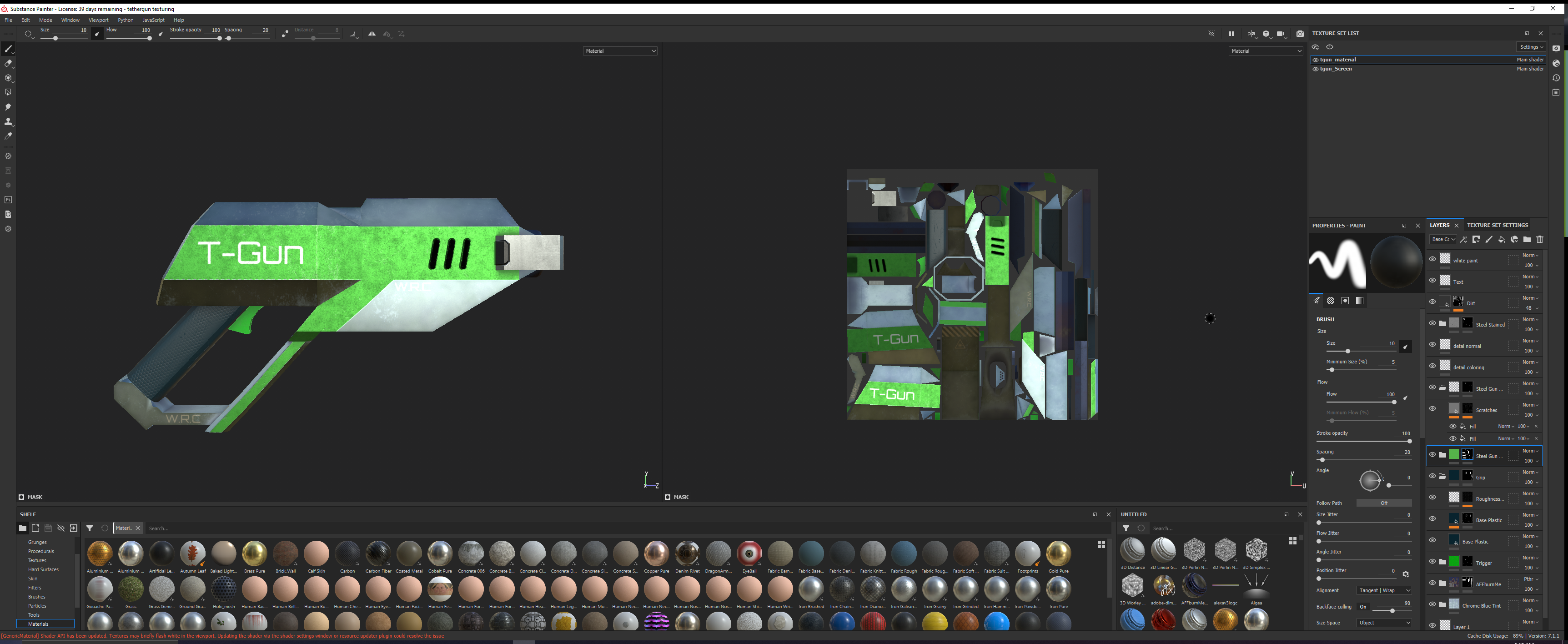Toggle Follow Path Off button
The width and height of the screenshot is (1568, 644).
[x=1384, y=503]
